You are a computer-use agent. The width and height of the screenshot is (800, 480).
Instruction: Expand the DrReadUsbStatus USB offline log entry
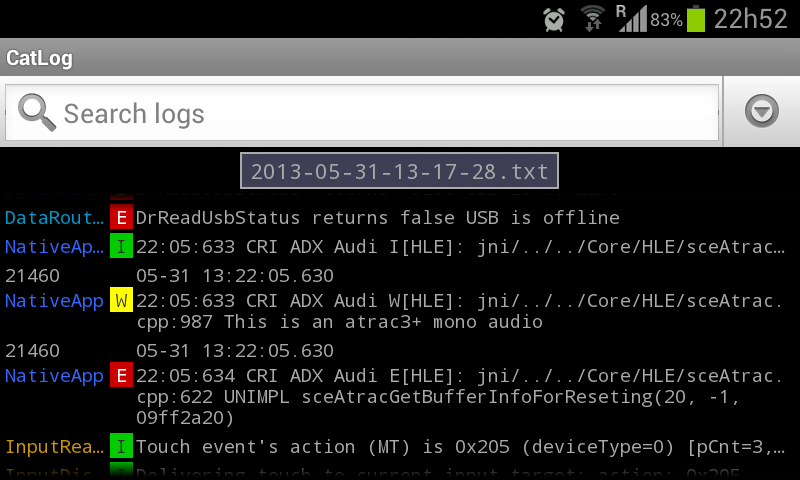point(378,218)
